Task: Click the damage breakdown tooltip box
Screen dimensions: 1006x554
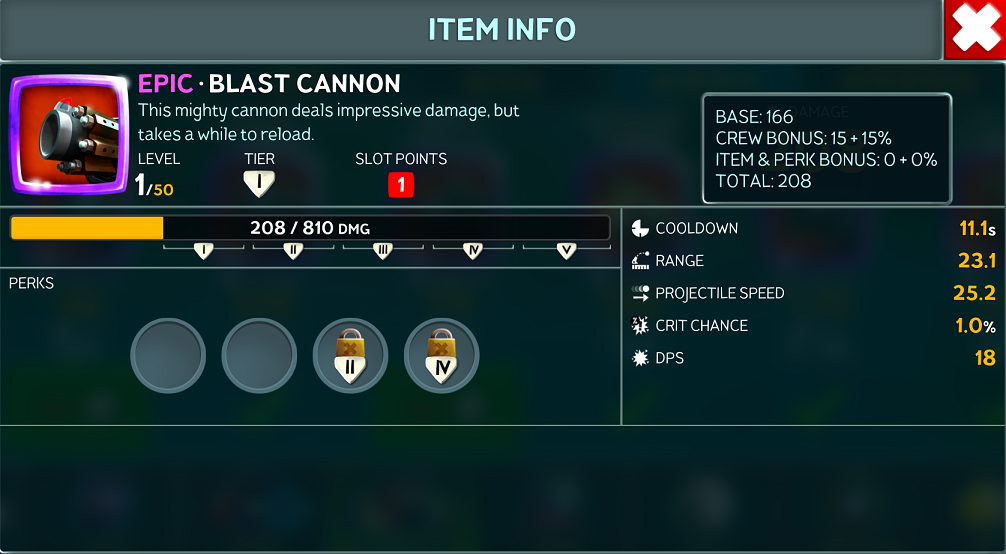Action: tap(827, 148)
